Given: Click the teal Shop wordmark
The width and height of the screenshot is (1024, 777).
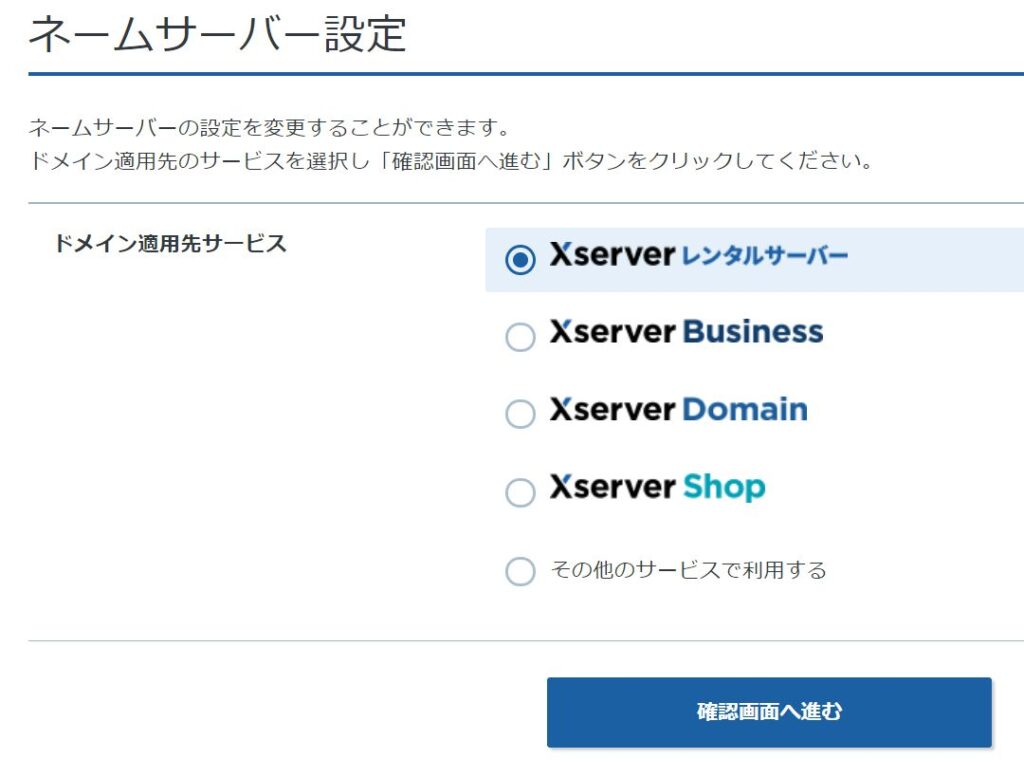Looking at the screenshot, I should [x=724, y=487].
